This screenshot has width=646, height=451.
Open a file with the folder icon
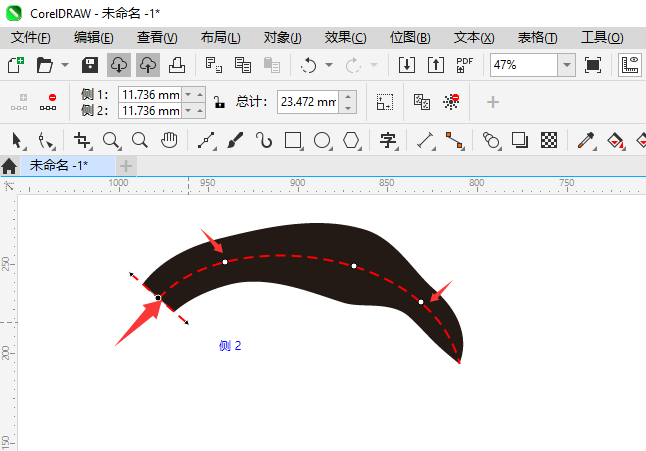click(x=44, y=65)
